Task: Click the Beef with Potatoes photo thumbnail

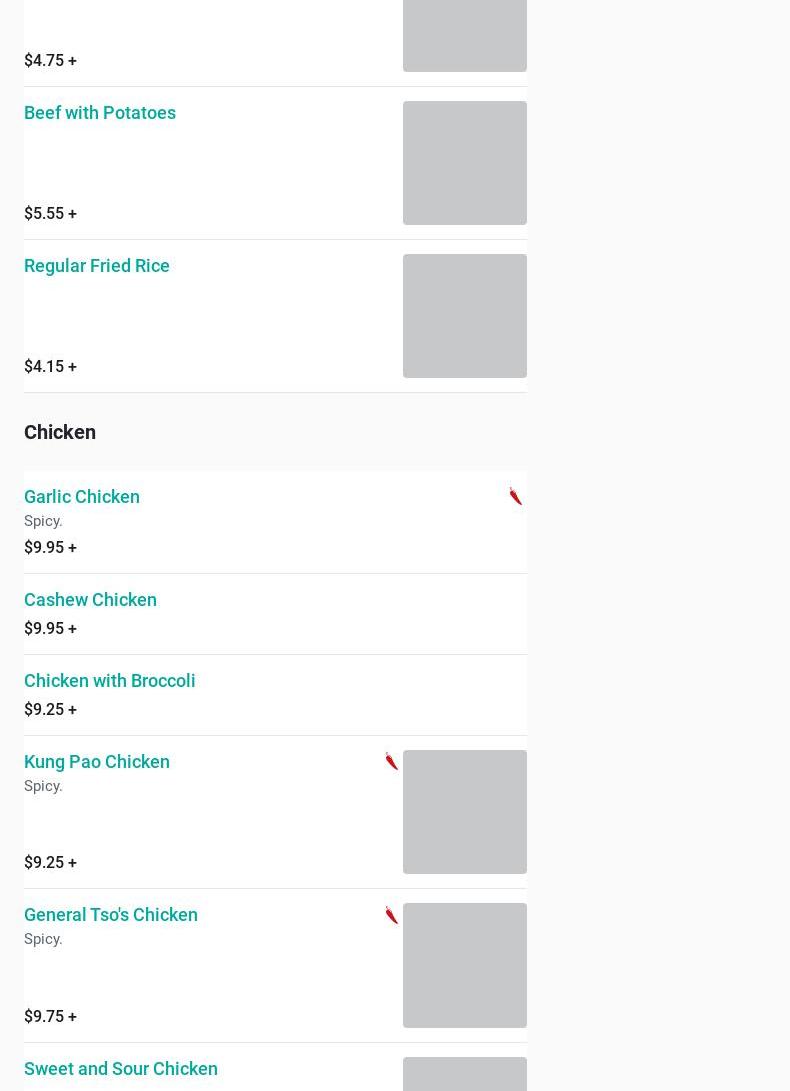Action: tap(465, 163)
